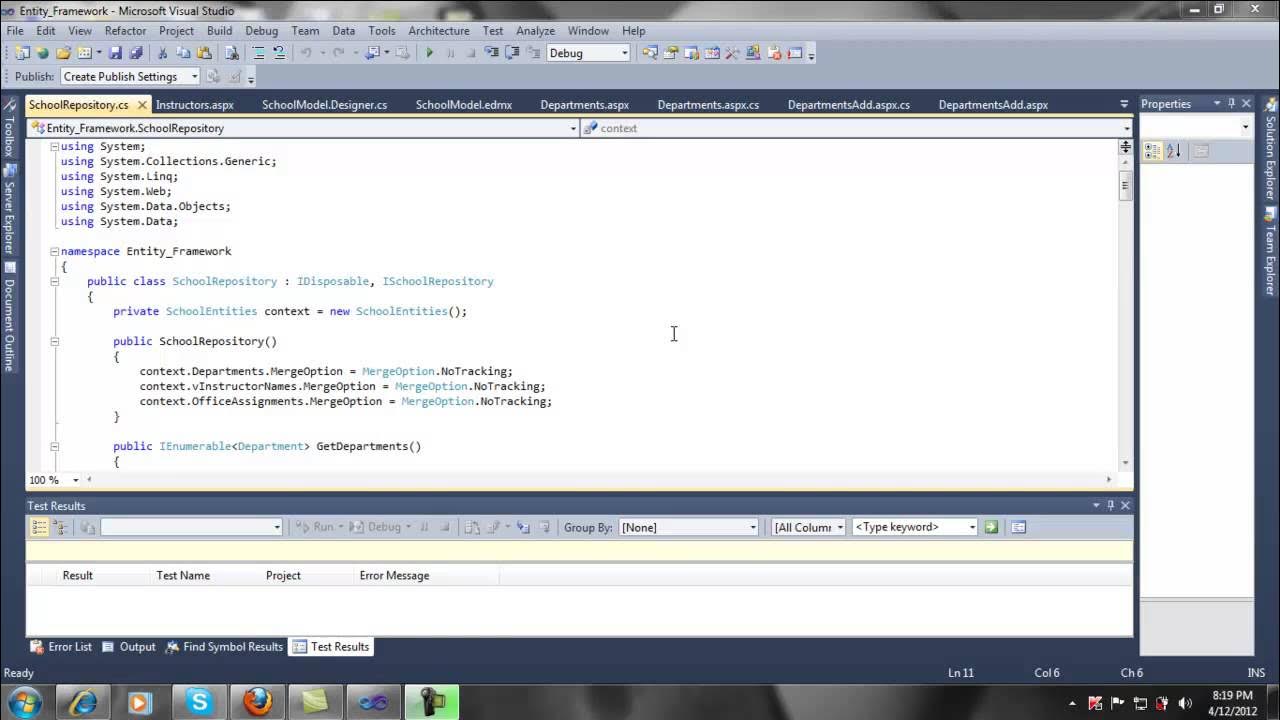Click the Open File toolbar icon
The width and height of the screenshot is (1280, 720).
click(x=64, y=53)
